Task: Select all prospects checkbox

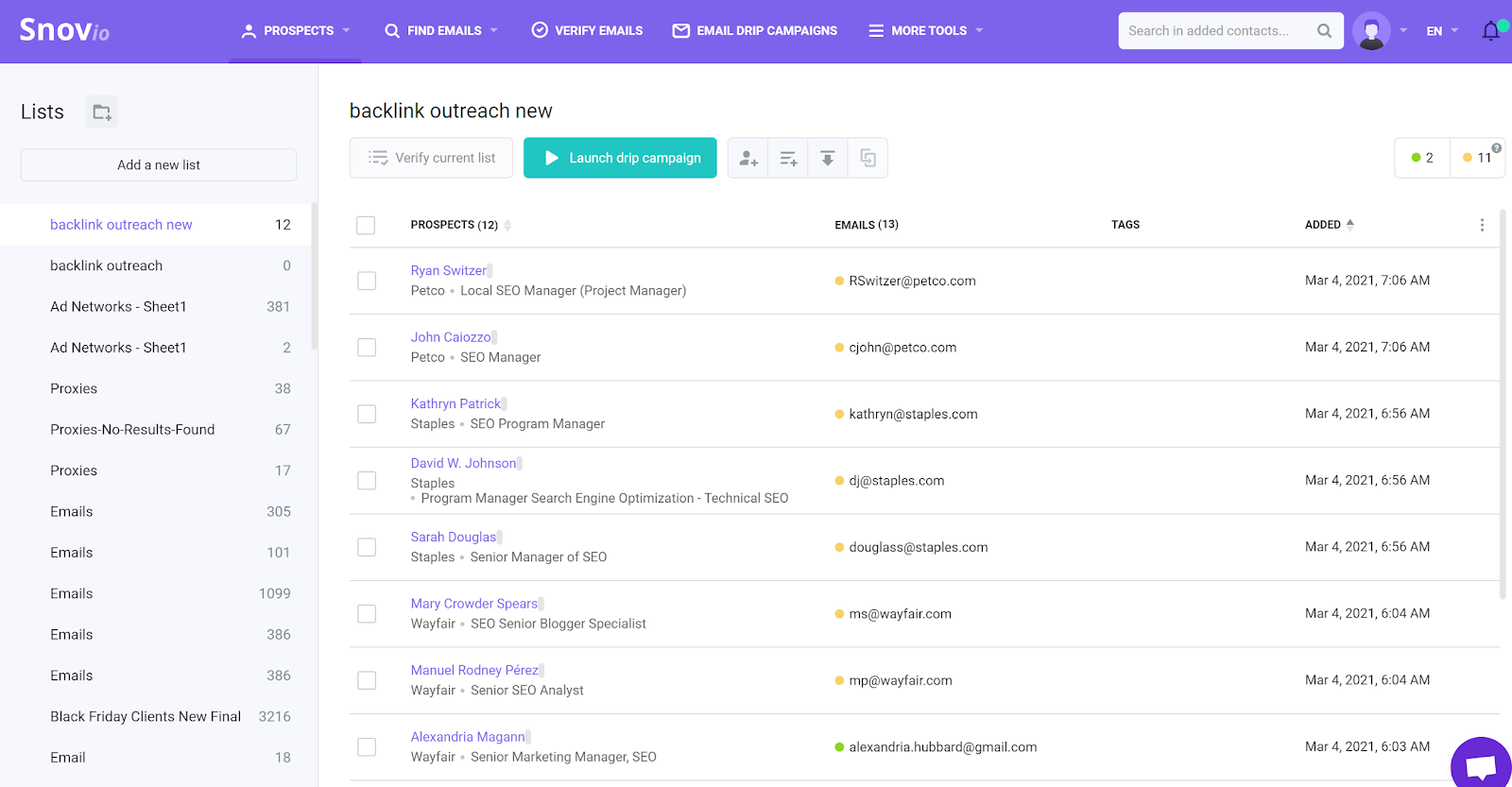Action: coord(366,225)
